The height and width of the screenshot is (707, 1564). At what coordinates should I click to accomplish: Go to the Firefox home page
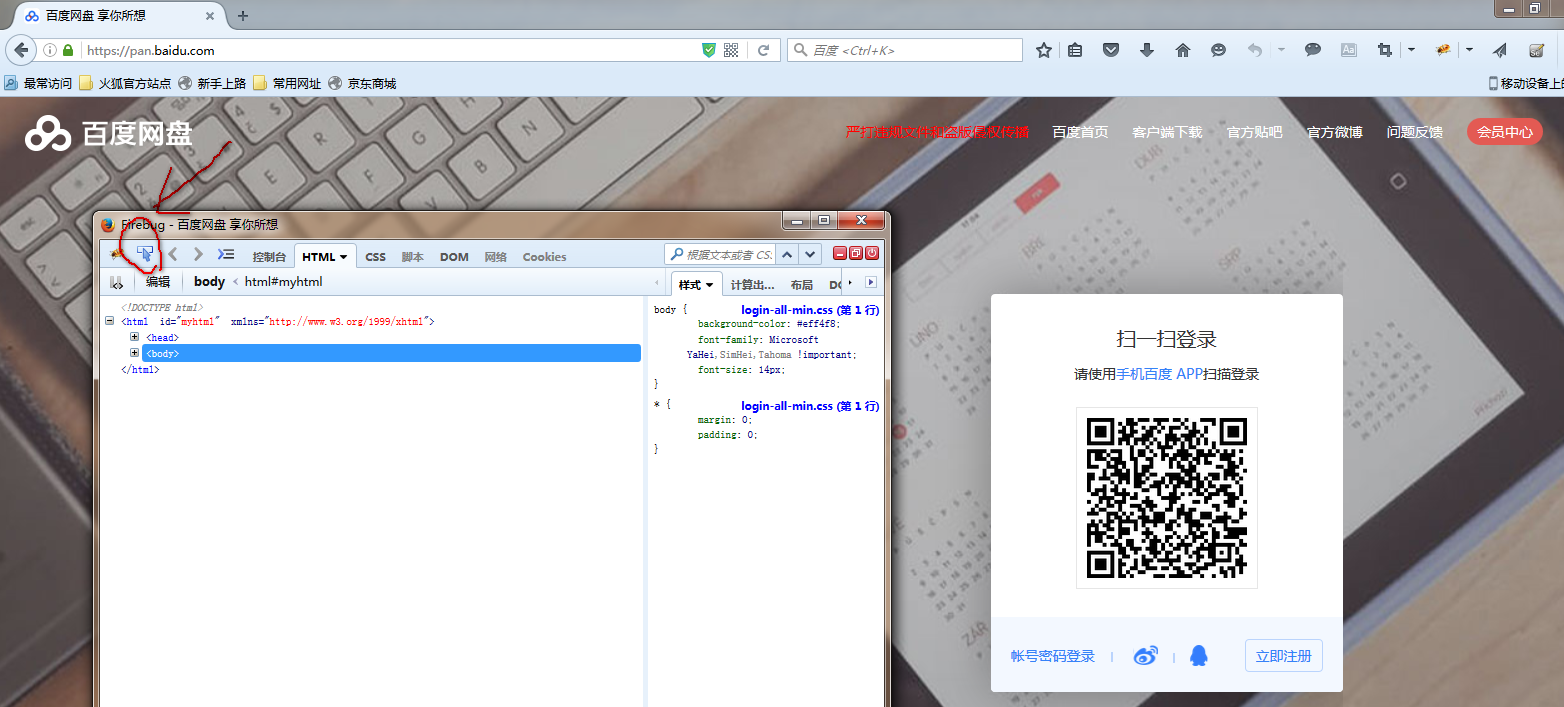click(x=1183, y=50)
